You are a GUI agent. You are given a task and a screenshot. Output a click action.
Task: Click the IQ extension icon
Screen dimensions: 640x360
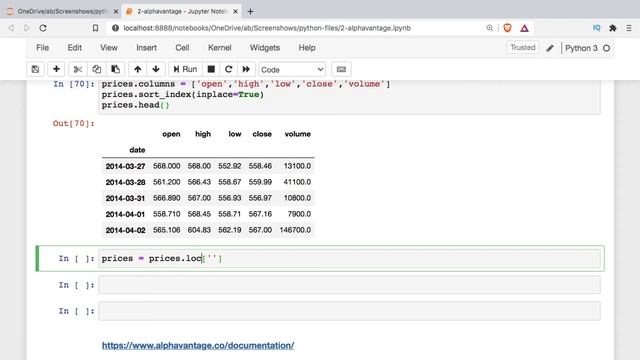click(x=596, y=28)
